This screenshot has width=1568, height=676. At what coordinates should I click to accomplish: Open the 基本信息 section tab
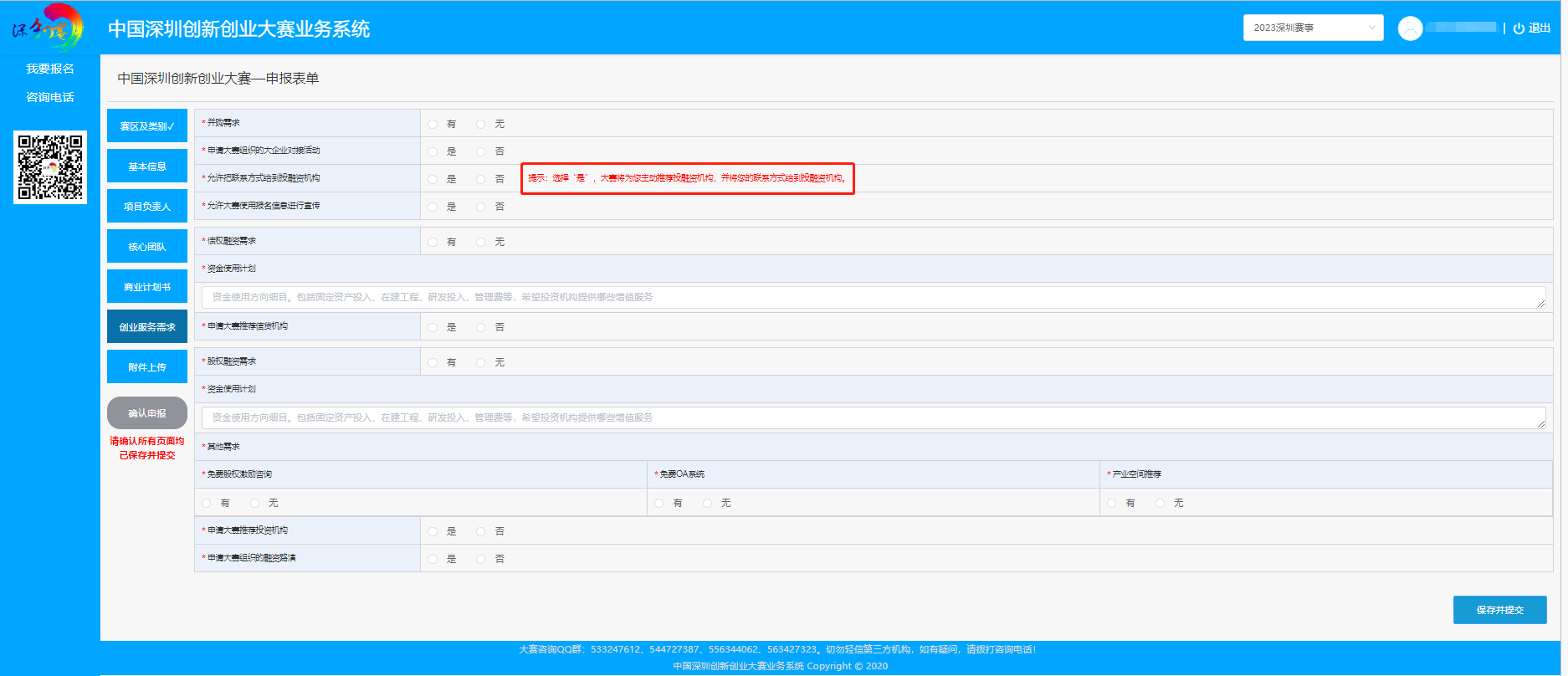point(147,166)
